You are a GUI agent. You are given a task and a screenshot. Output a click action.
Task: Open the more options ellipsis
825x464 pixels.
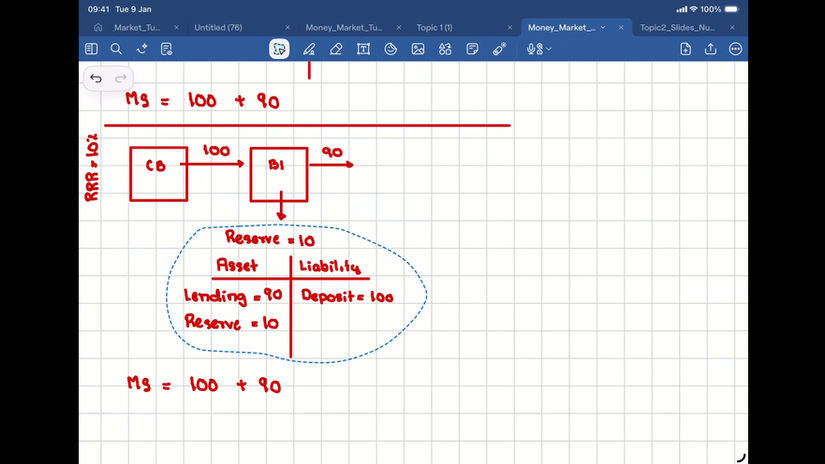[736, 49]
